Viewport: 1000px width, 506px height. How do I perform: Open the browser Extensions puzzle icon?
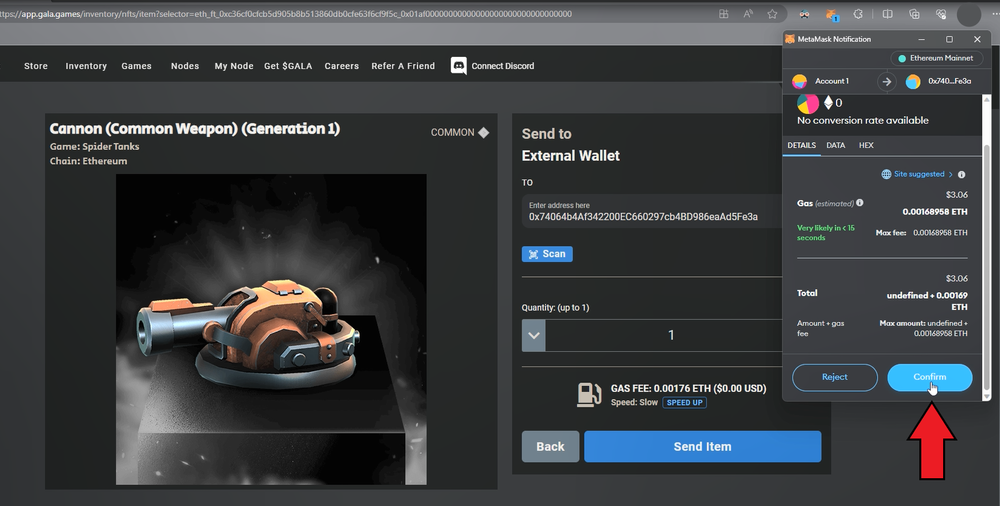tap(858, 13)
